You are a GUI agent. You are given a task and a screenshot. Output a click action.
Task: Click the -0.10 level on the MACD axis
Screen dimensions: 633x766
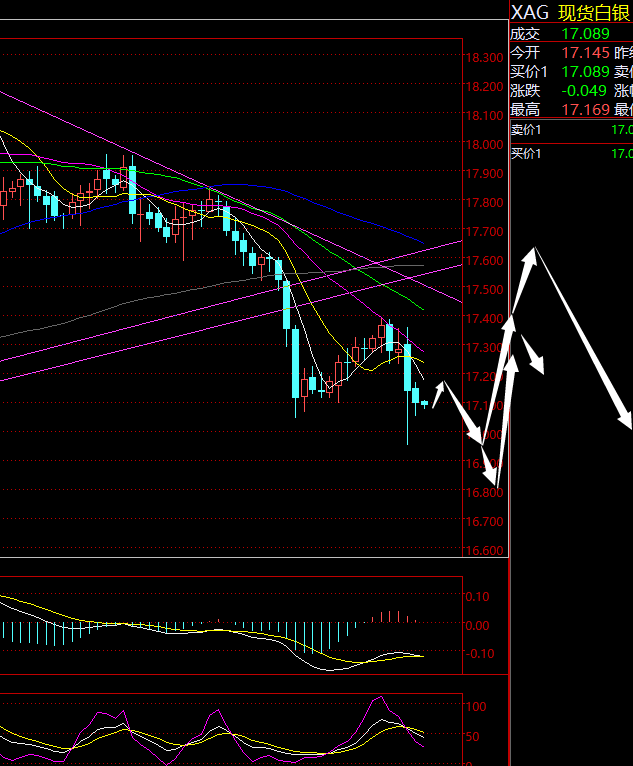pos(479,654)
